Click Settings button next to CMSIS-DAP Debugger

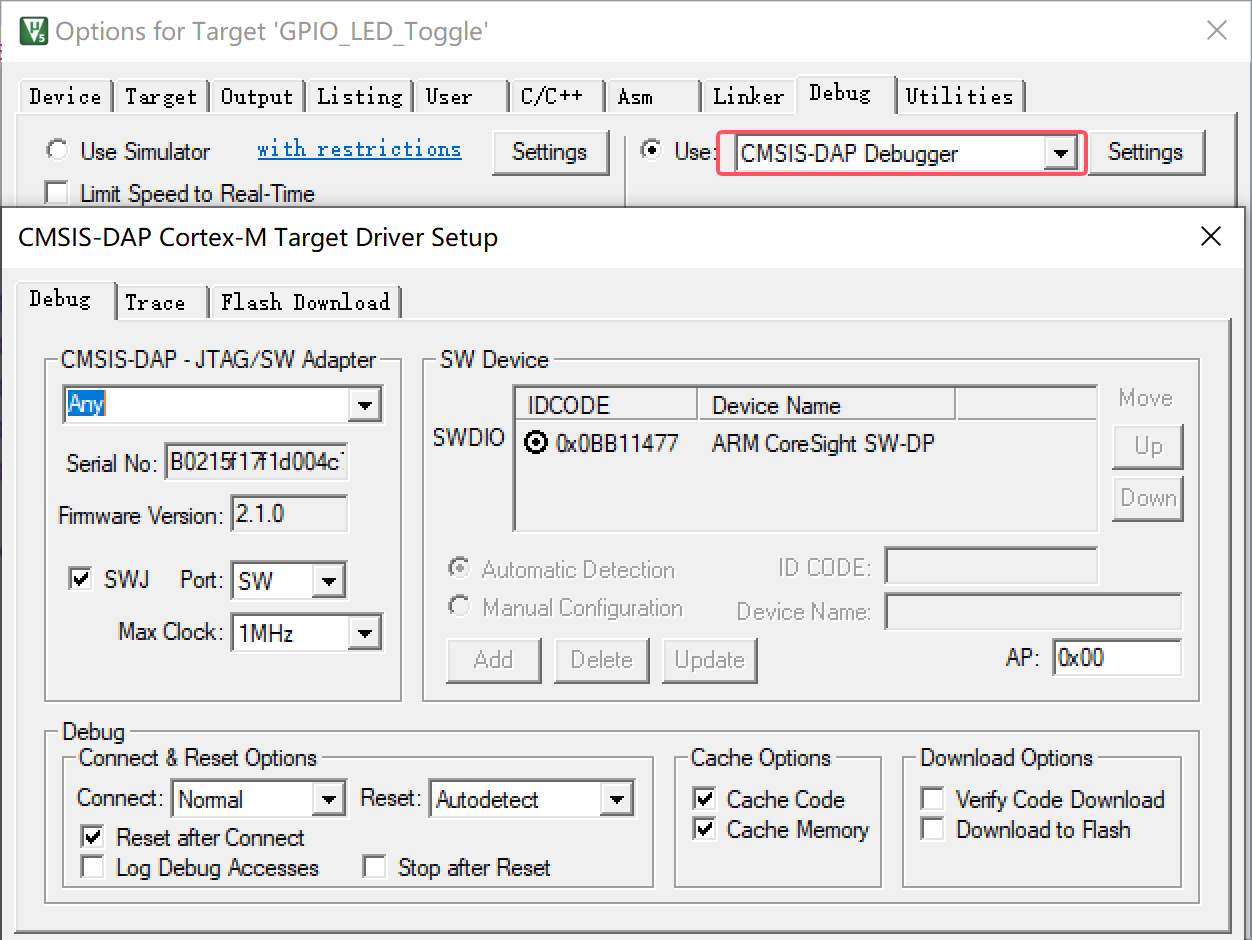(1145, 152)
